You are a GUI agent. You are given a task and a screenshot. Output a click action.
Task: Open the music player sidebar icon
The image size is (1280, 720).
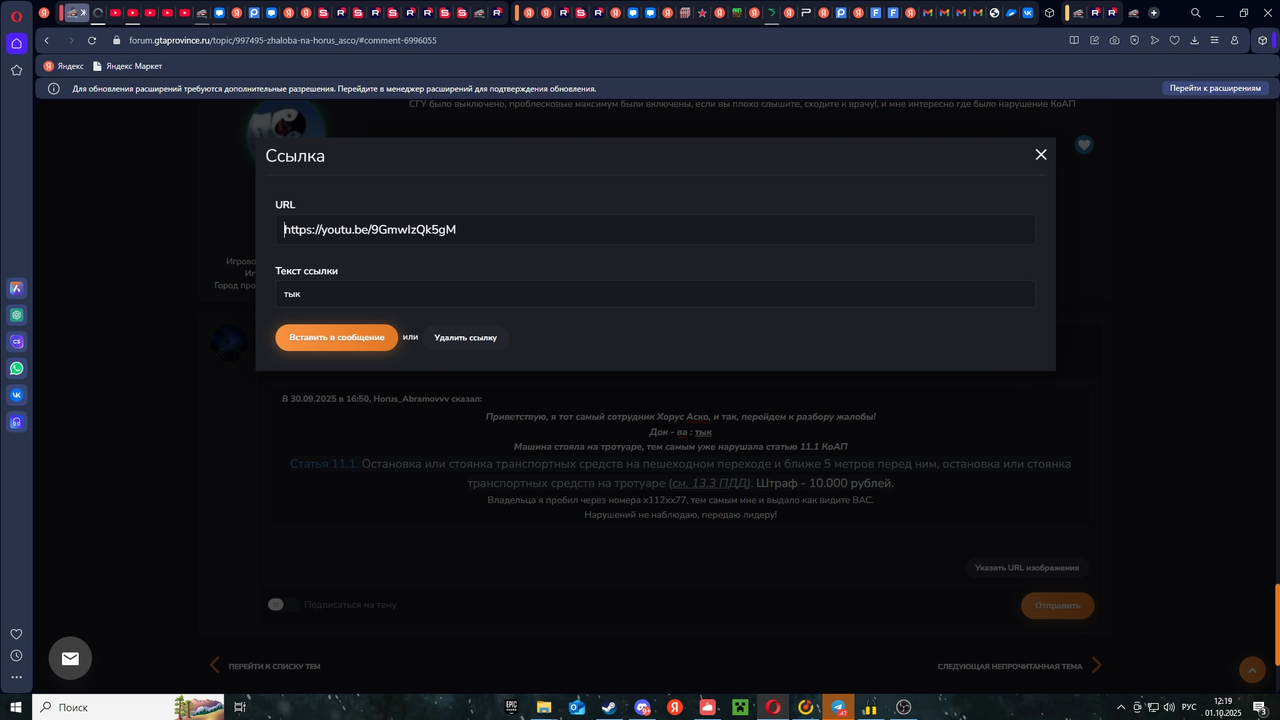click(16, 422)
